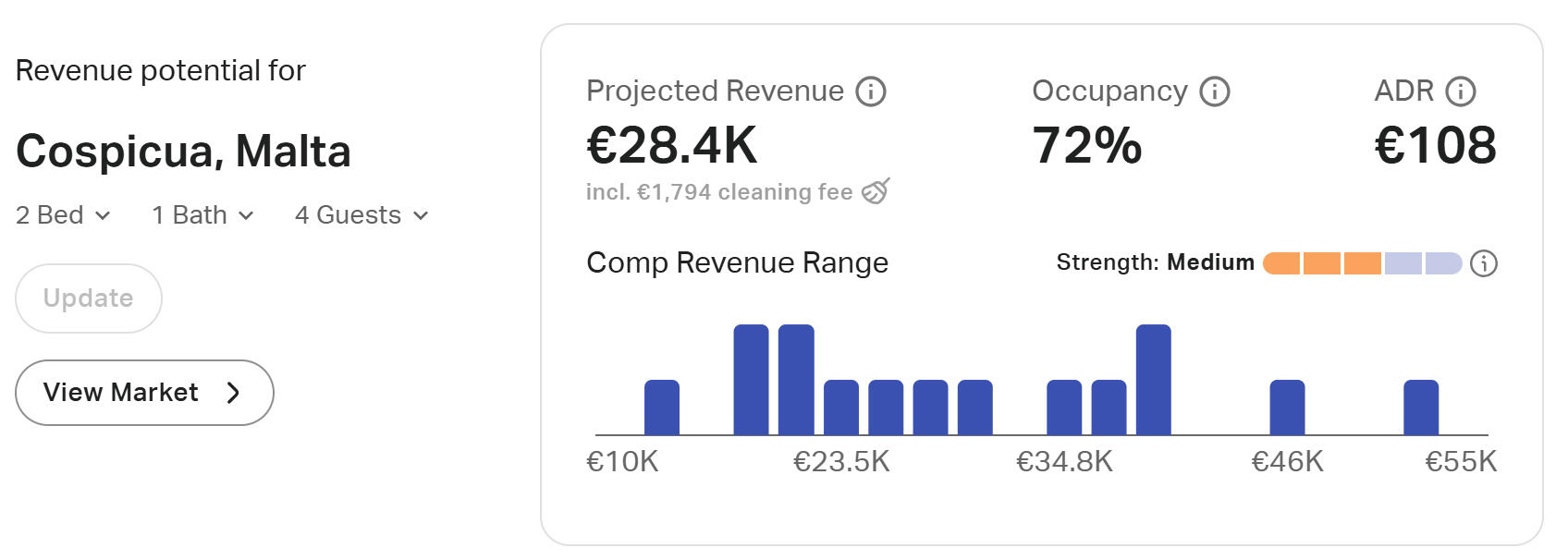The height and width of the screenshot is (560, 1568).
Task: Select the first histogram bar near €10K
Action: tap(661, 408)
